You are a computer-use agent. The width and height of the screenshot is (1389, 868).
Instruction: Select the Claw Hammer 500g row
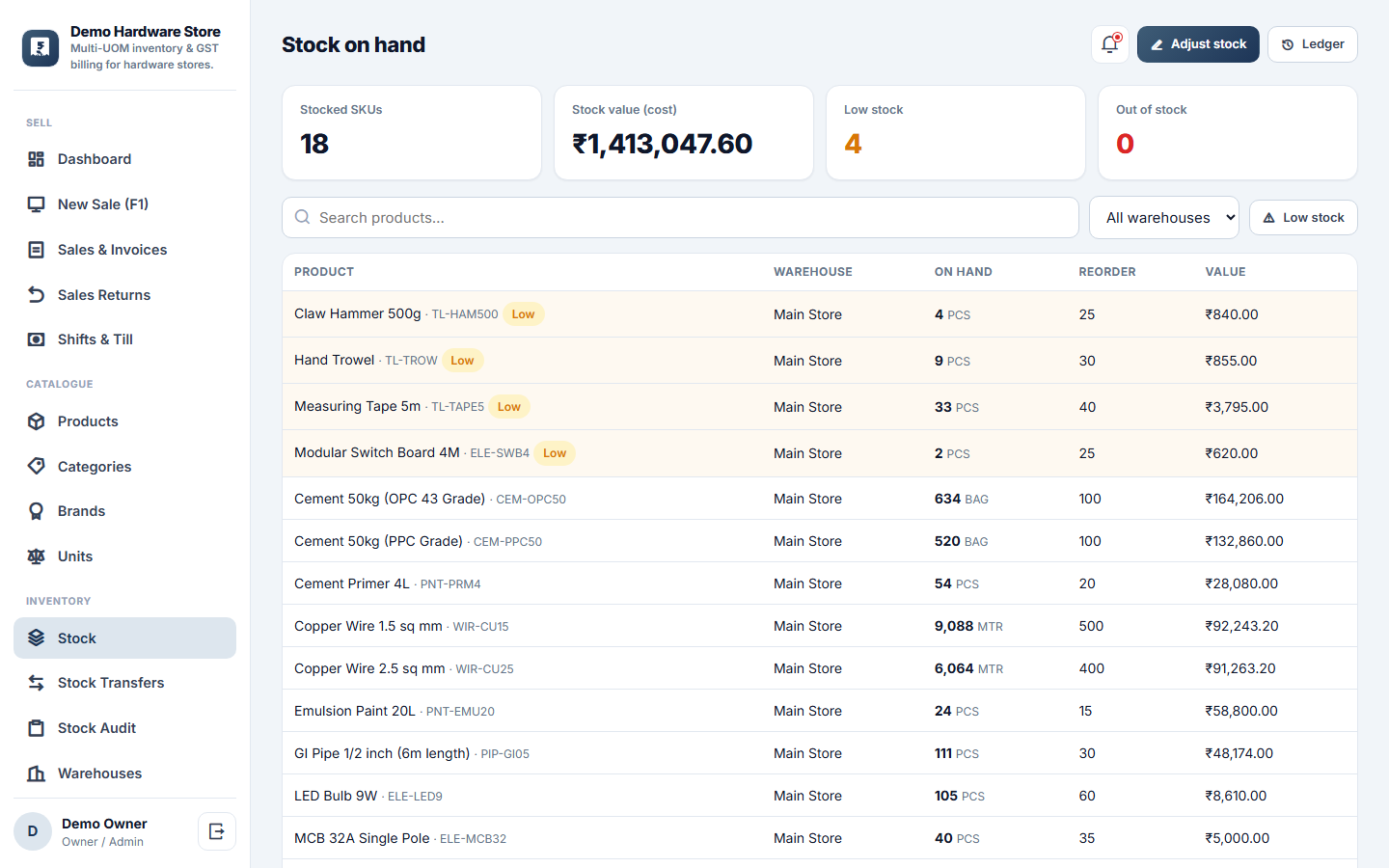(x=820, y=314)
